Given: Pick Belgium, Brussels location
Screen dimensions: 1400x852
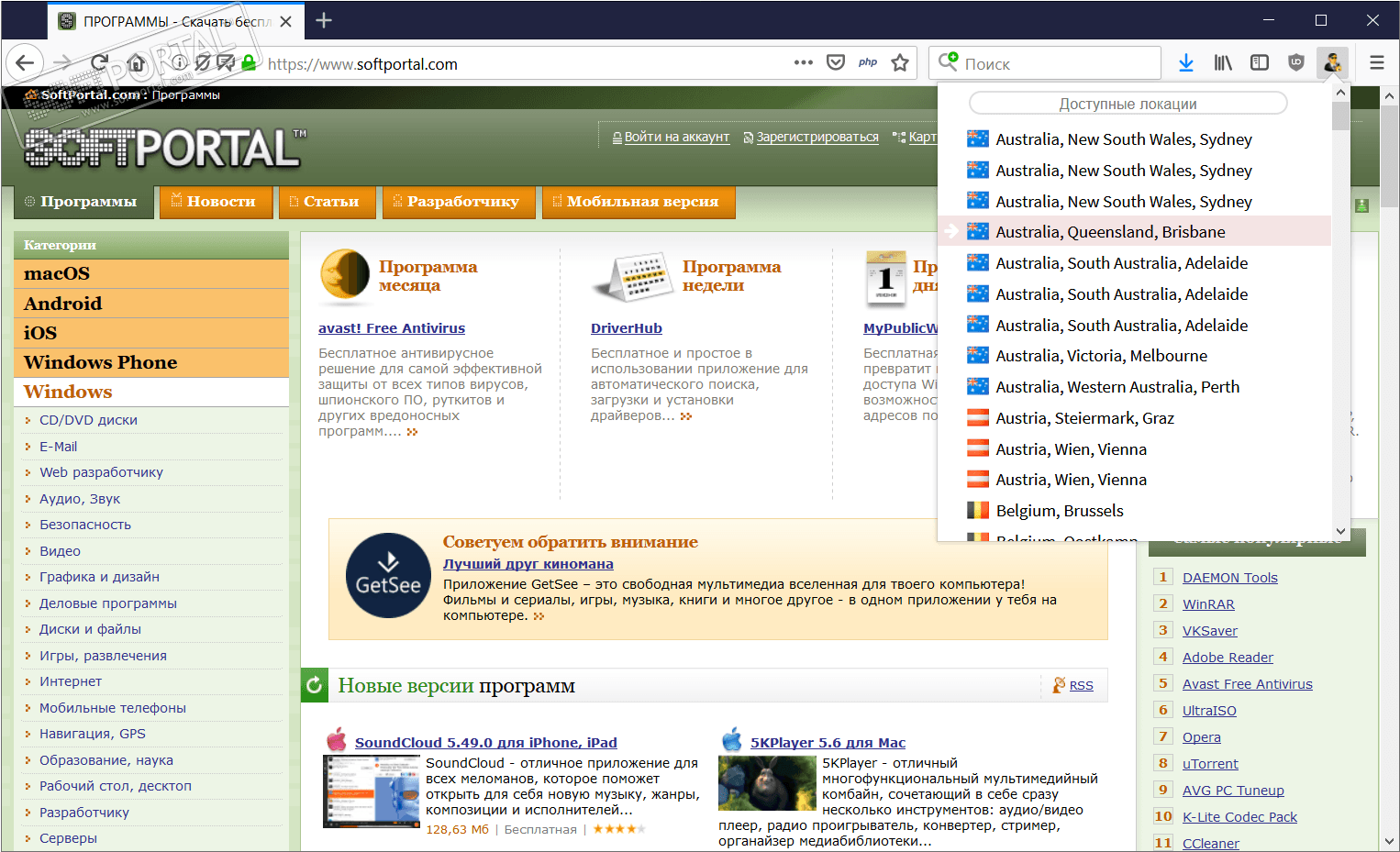Looking at the screenshot, I should pyautogui.click(x=1135, y=511).
